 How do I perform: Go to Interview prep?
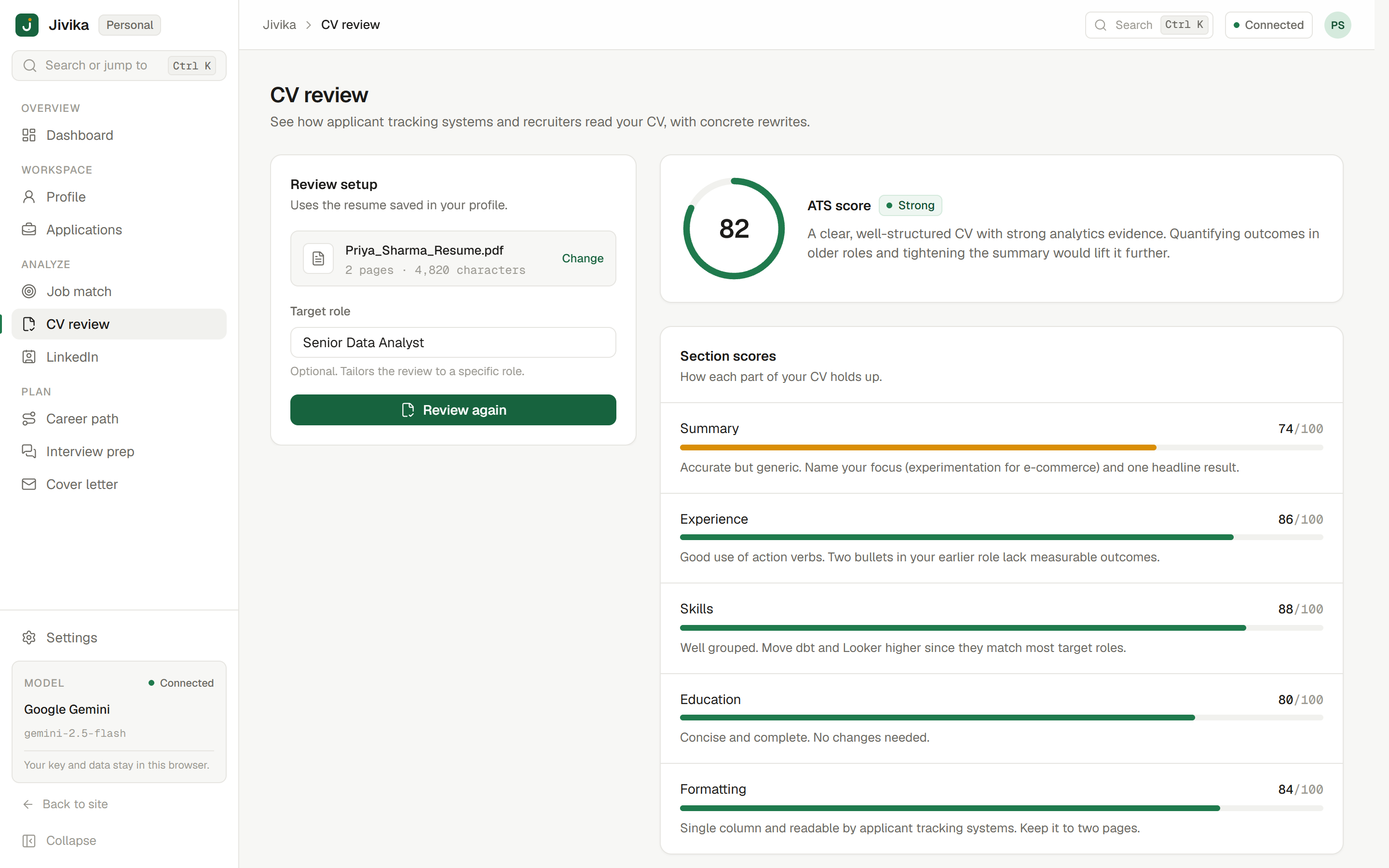(x=119, y=451)
